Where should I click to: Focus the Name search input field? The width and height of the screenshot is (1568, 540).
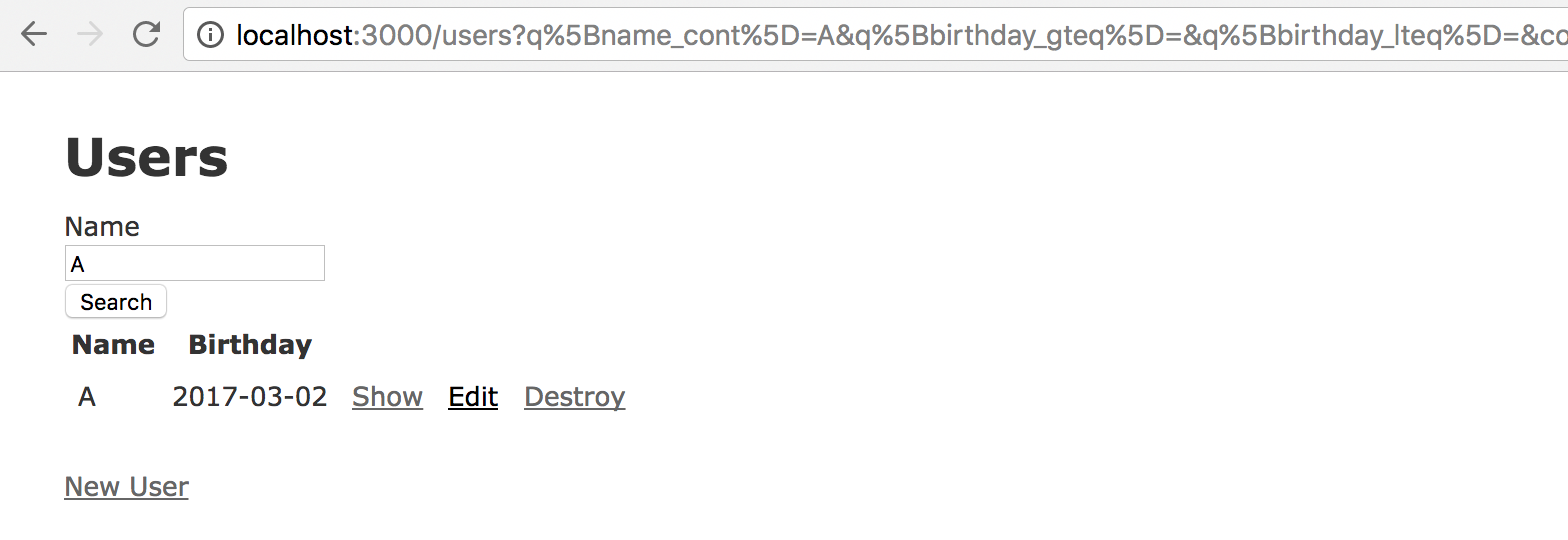[x=195, y=264]
